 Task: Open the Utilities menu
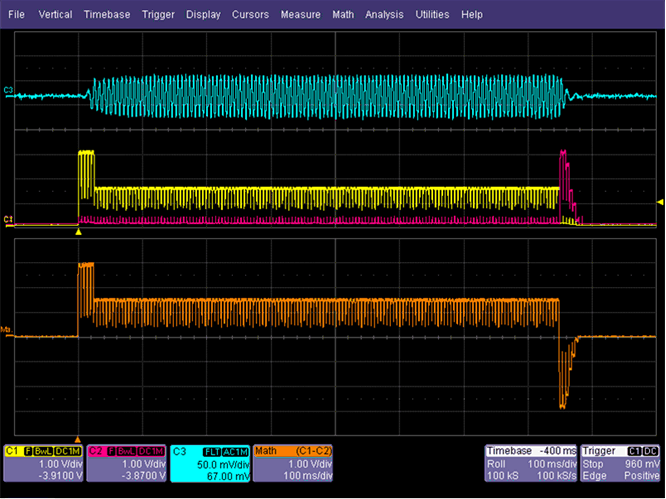(x=433, y=15)
